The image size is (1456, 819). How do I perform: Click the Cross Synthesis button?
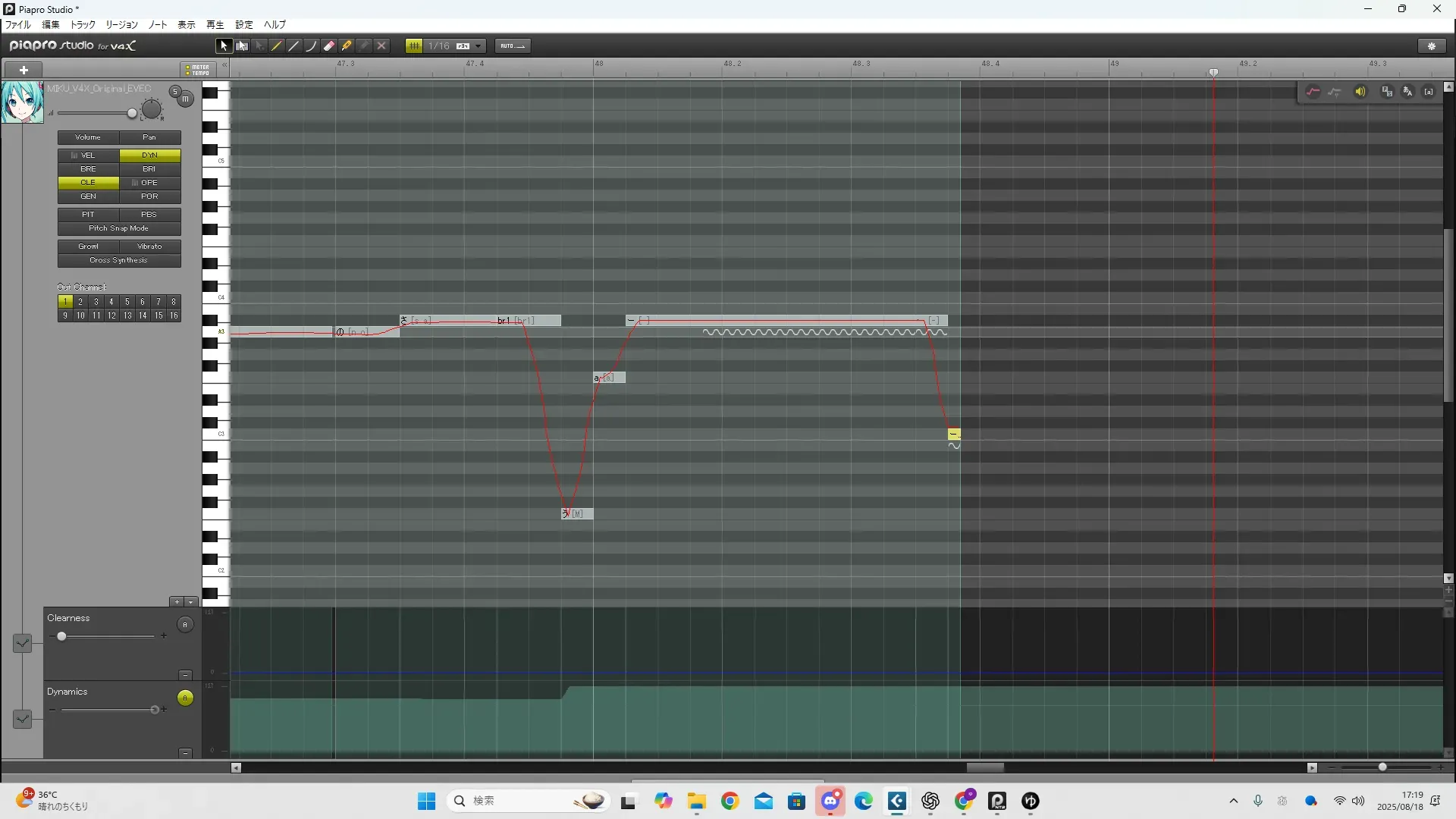click(x=119, y=260)
